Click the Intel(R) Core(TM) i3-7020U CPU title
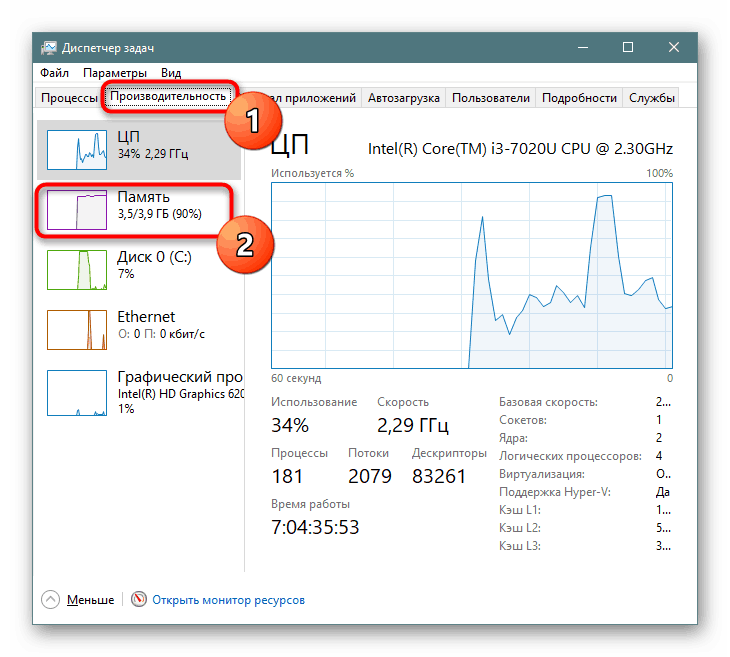 [x=520, y=149]
